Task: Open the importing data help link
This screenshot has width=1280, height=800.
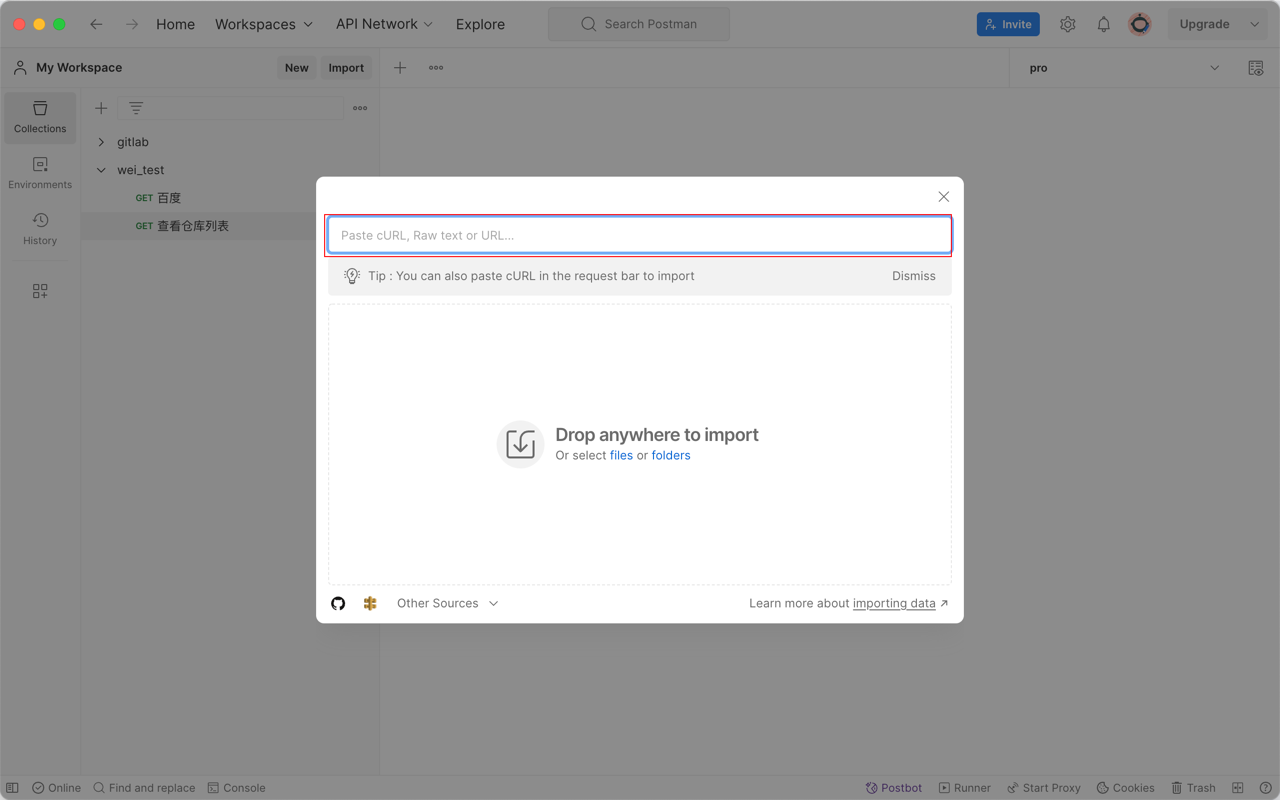Action: click(x=894, y=603)
